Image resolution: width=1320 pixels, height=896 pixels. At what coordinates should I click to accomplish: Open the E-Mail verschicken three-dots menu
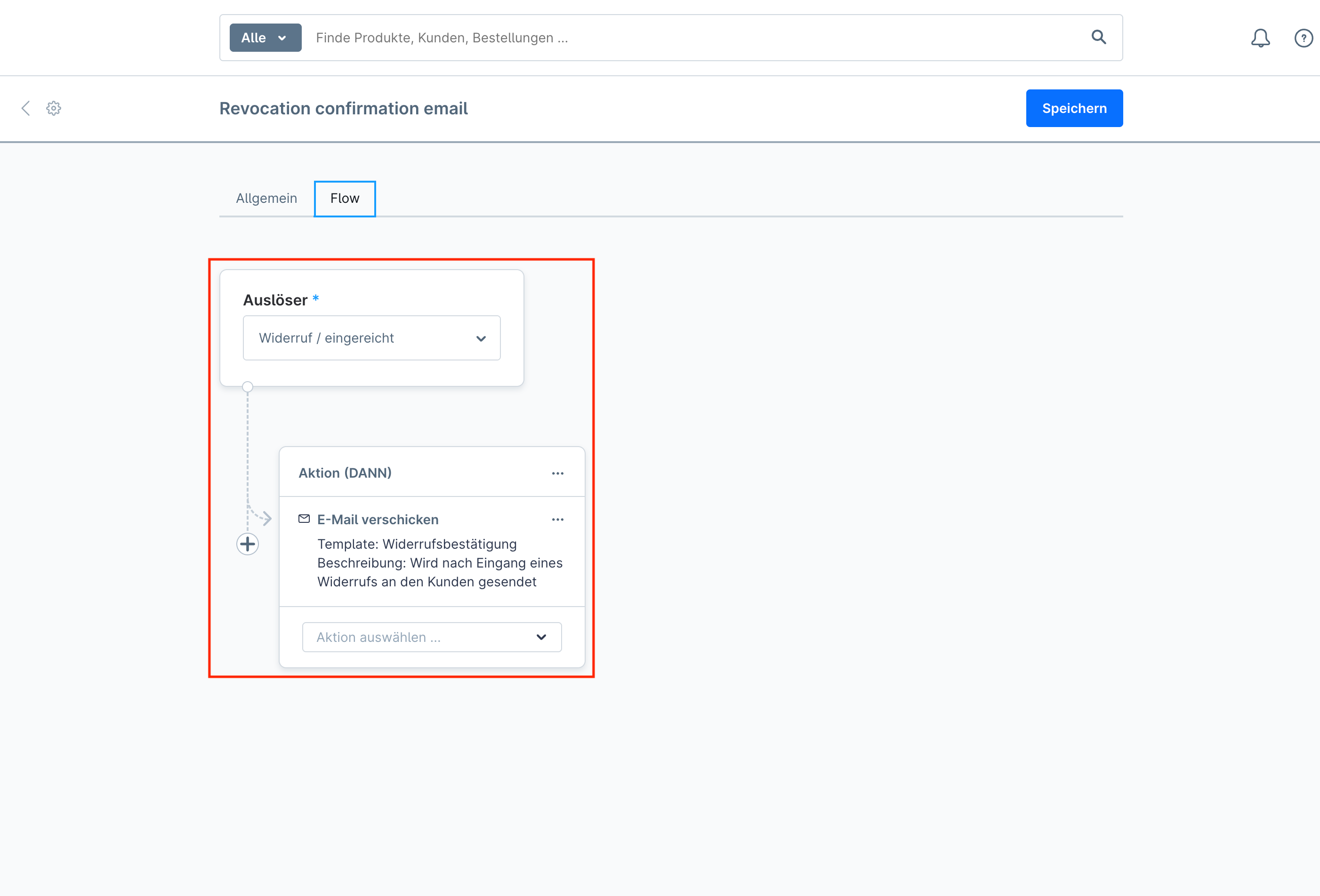click(x=557, y=520)
